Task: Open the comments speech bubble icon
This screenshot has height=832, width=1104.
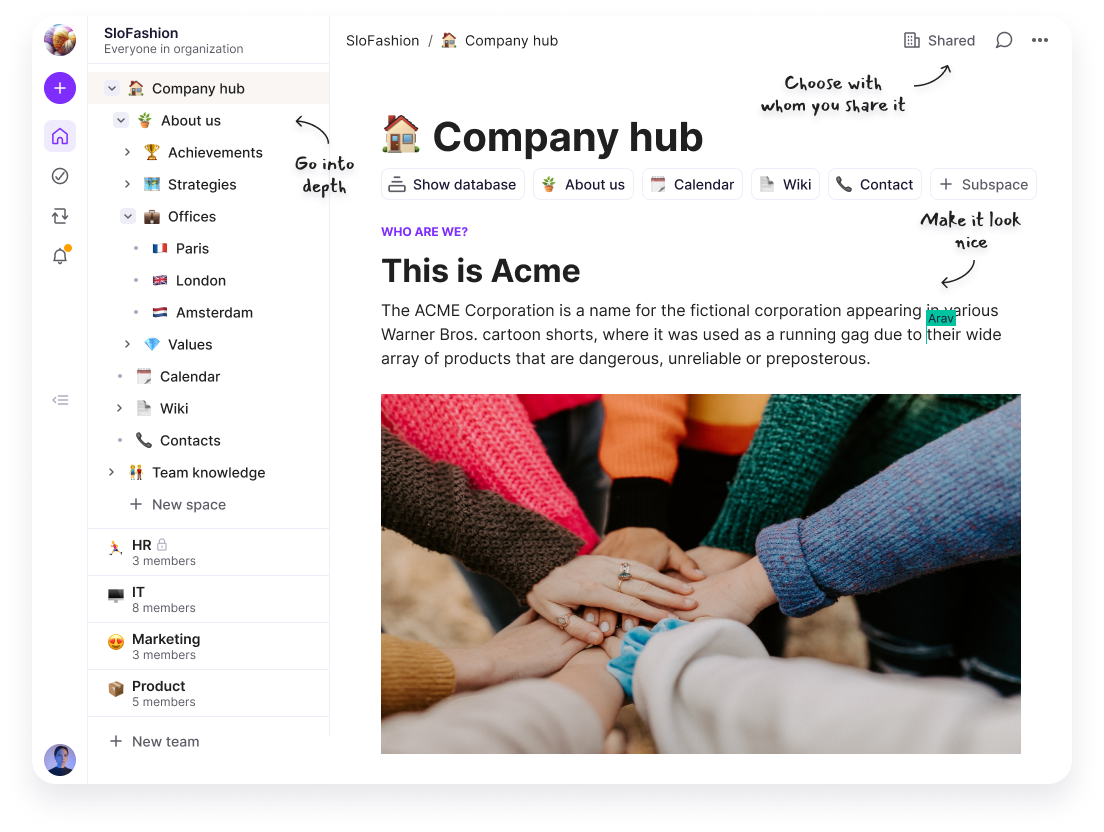Action: tap(1004, 40)
